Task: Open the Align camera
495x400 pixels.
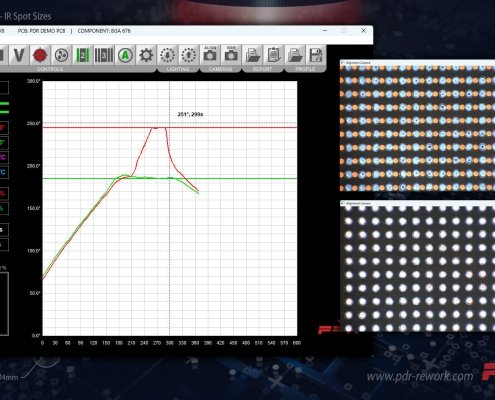Action: click(x=210, y=54)
